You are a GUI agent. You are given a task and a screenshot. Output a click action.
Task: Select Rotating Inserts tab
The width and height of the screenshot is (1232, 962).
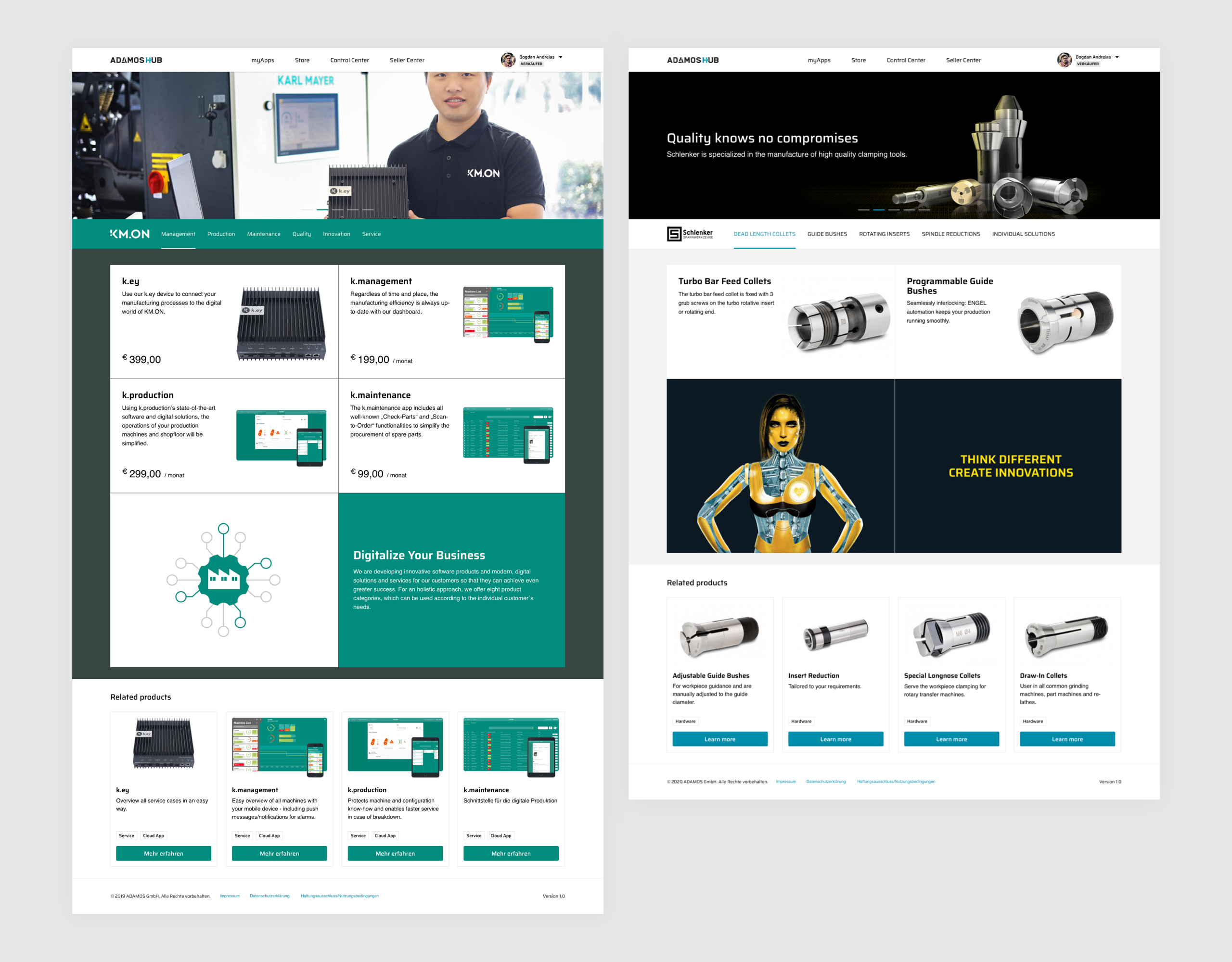[885, 234]
